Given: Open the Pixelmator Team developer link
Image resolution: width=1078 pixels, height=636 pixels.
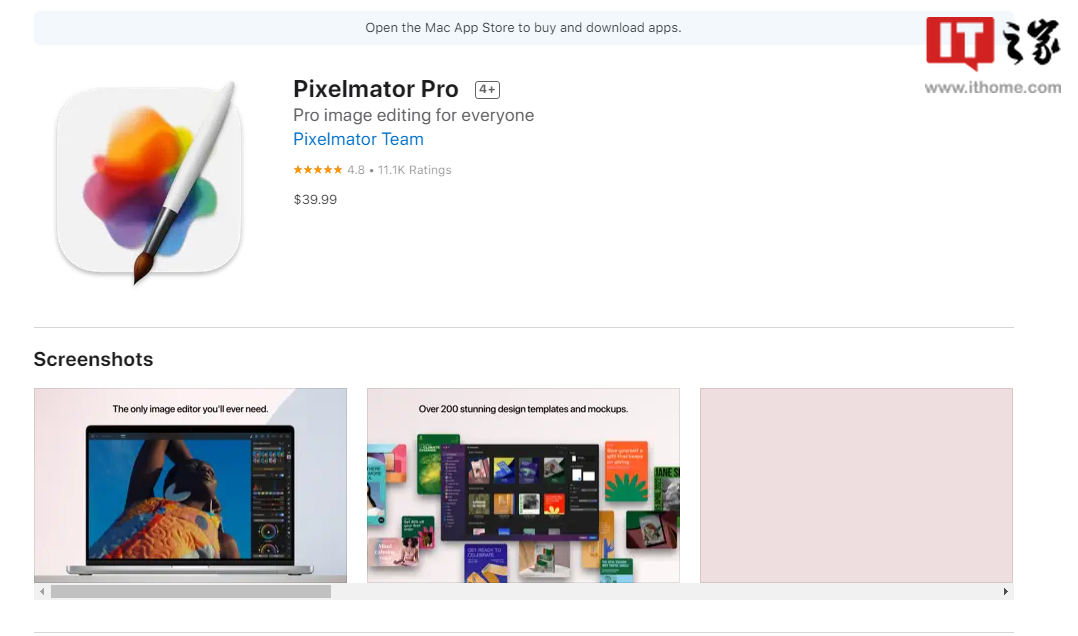Looking at the screenshot, I should click(358, 140).
